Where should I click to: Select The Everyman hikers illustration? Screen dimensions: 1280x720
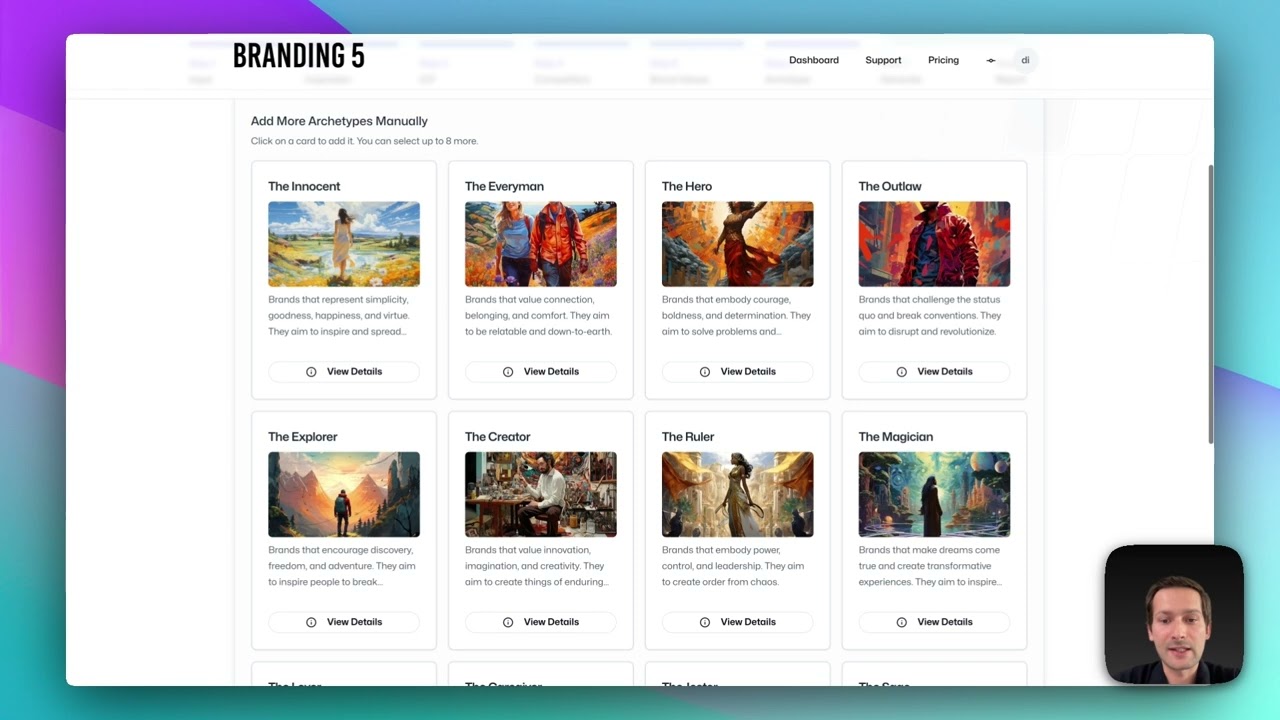(541, 244)
